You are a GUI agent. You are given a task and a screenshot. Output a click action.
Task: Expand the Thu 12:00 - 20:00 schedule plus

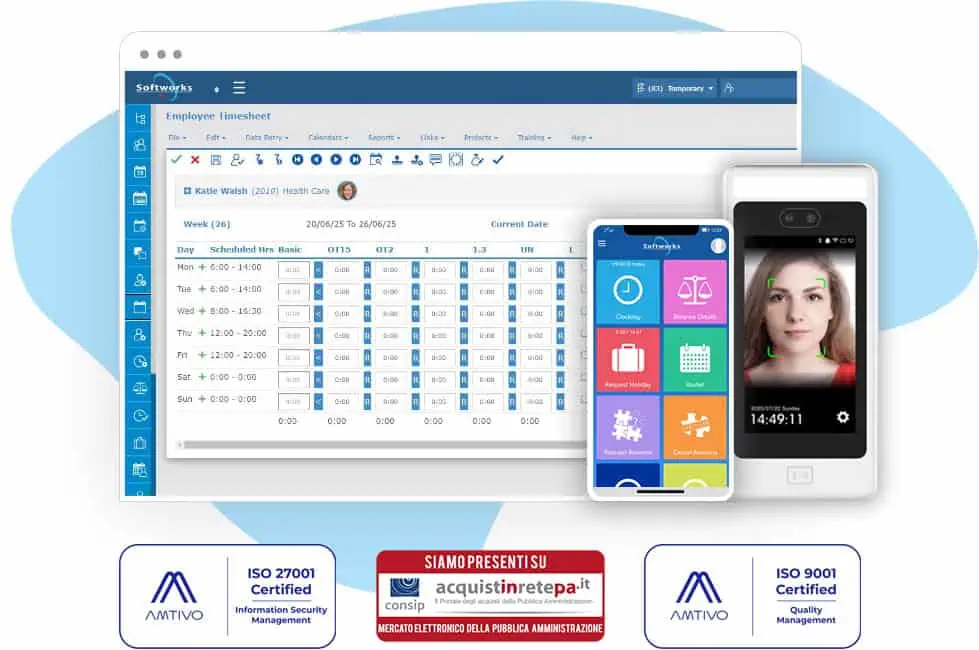(x=202, y=333)
